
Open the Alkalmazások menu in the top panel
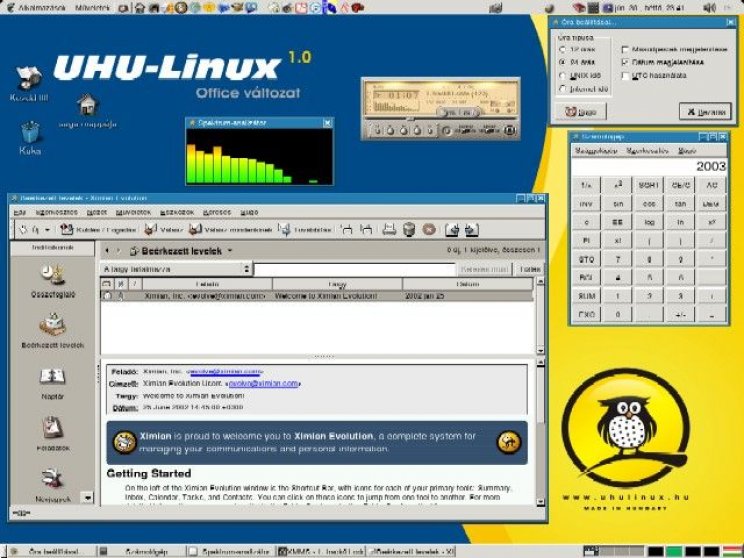pos(36,8)
